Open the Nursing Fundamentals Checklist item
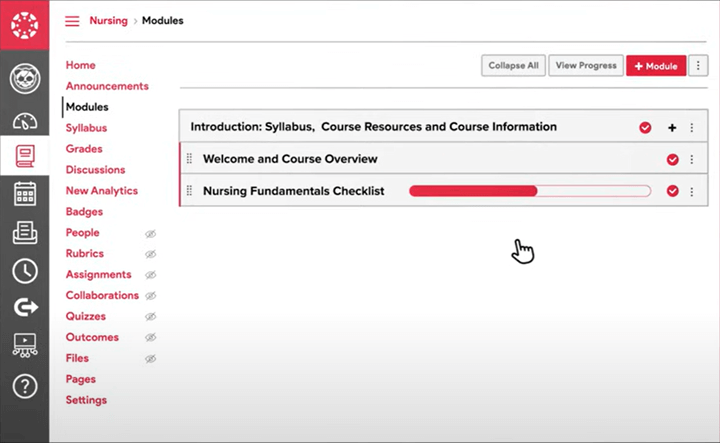Screen dimensions: 720x443 [293, 191]
